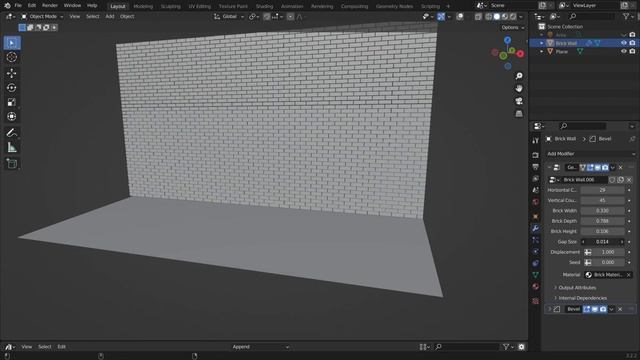Expand Plane in outliner tree
The image size is (640, 360).
coord(542,51)
